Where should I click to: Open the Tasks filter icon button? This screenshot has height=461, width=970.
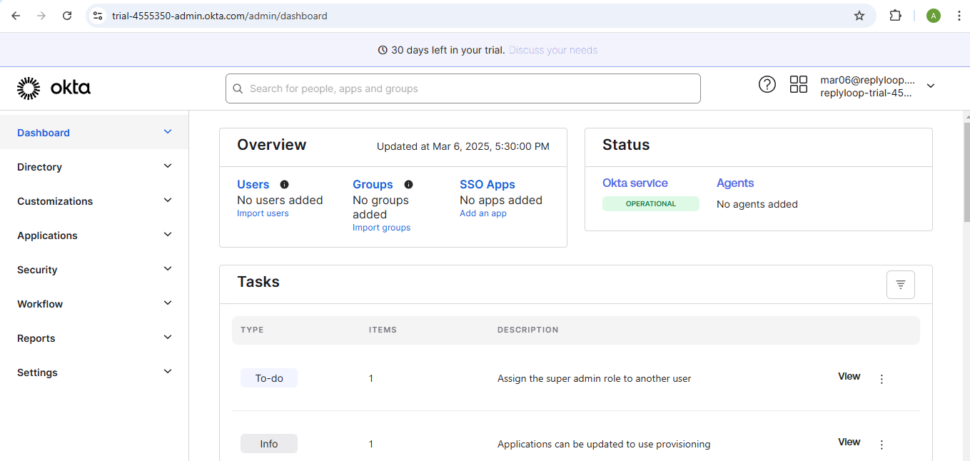pos(900,285)
